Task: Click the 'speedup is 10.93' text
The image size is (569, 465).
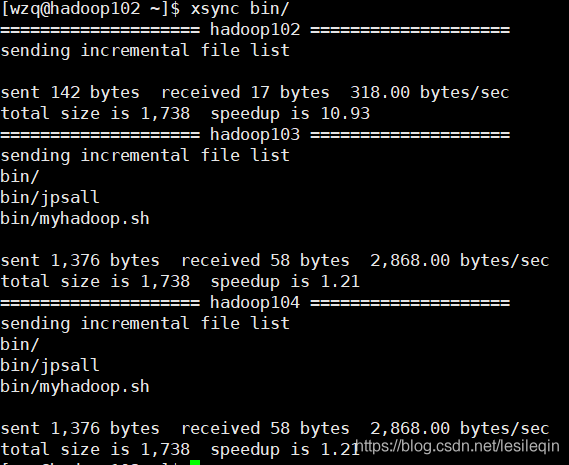Action: click(x=290, y=114)
